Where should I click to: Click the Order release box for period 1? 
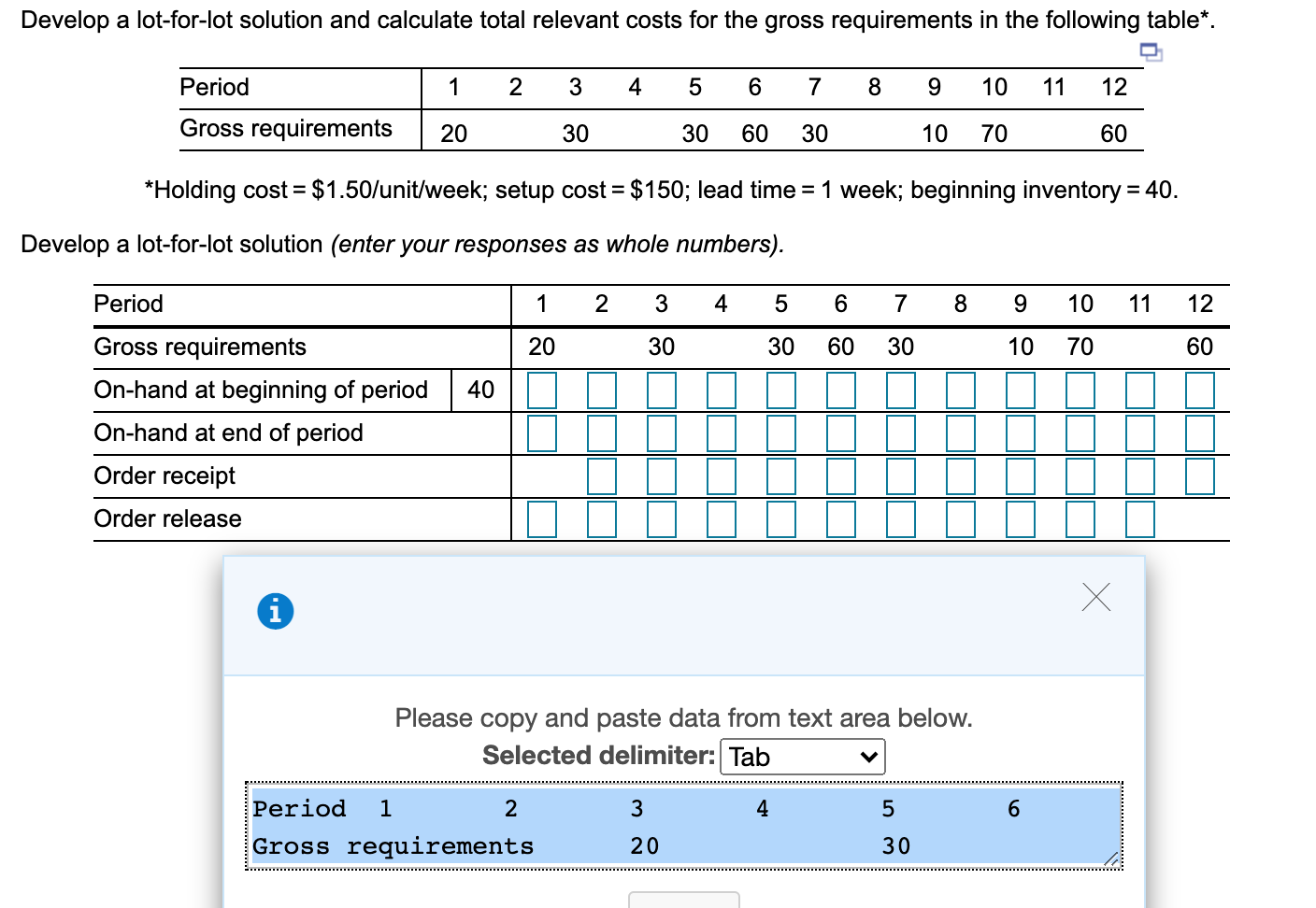[x=542, y=519]
